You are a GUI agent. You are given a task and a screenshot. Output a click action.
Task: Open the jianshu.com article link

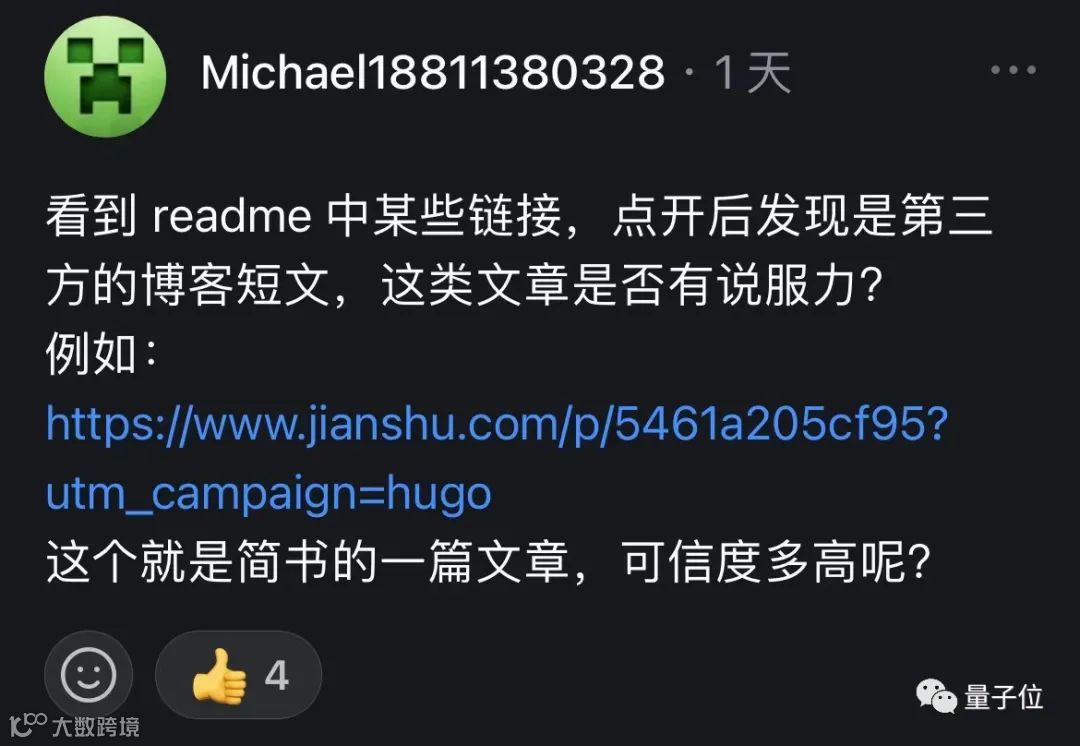[x=497, y=424]
